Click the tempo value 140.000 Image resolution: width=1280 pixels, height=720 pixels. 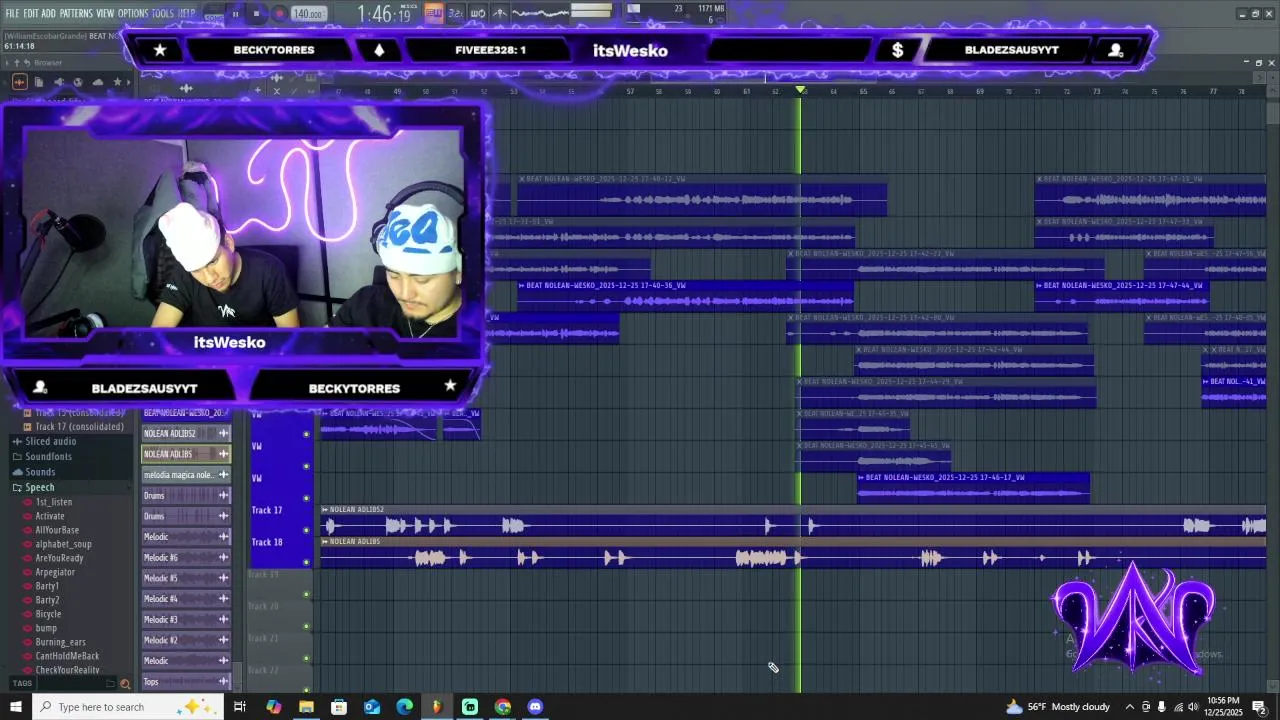pyautogui.click(x=308, y=14)
